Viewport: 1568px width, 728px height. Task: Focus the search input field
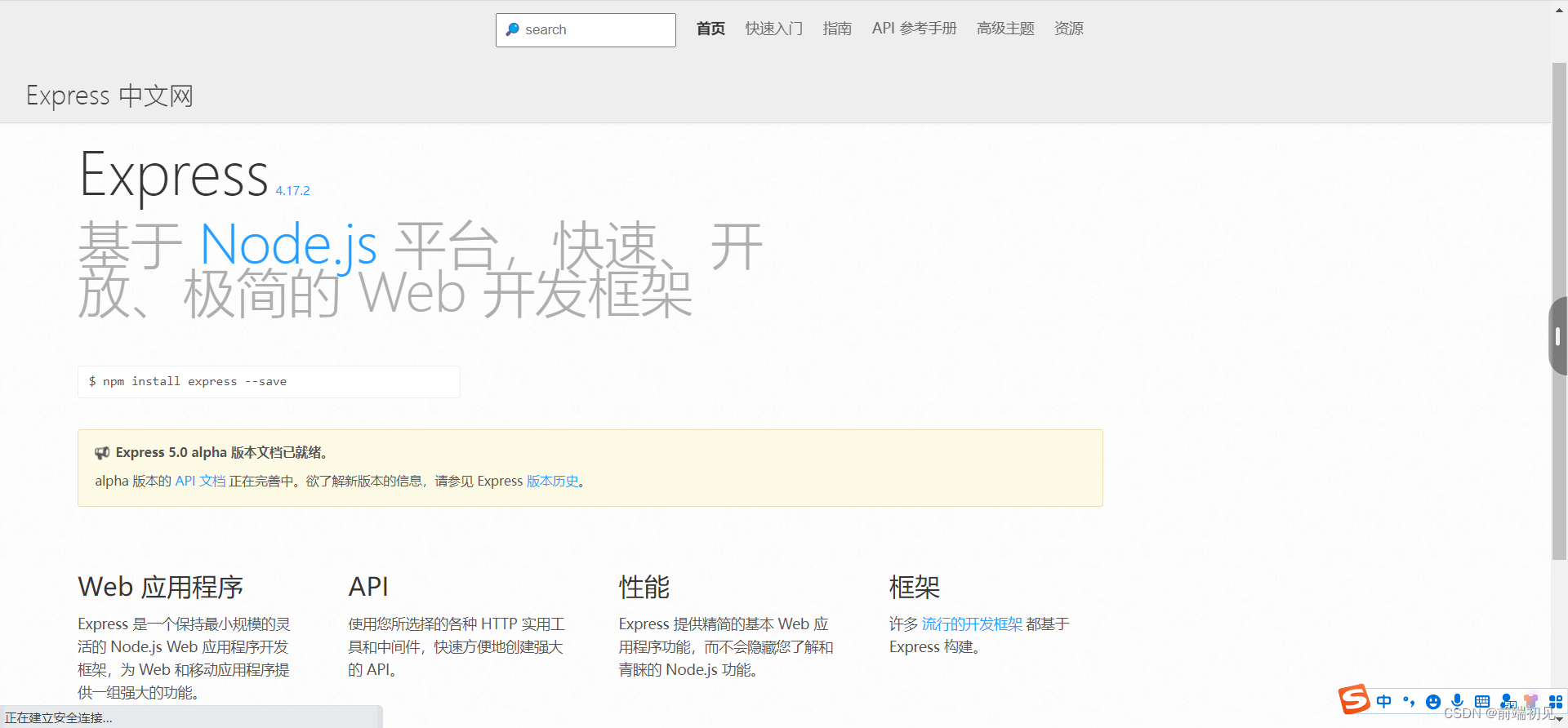586,30
